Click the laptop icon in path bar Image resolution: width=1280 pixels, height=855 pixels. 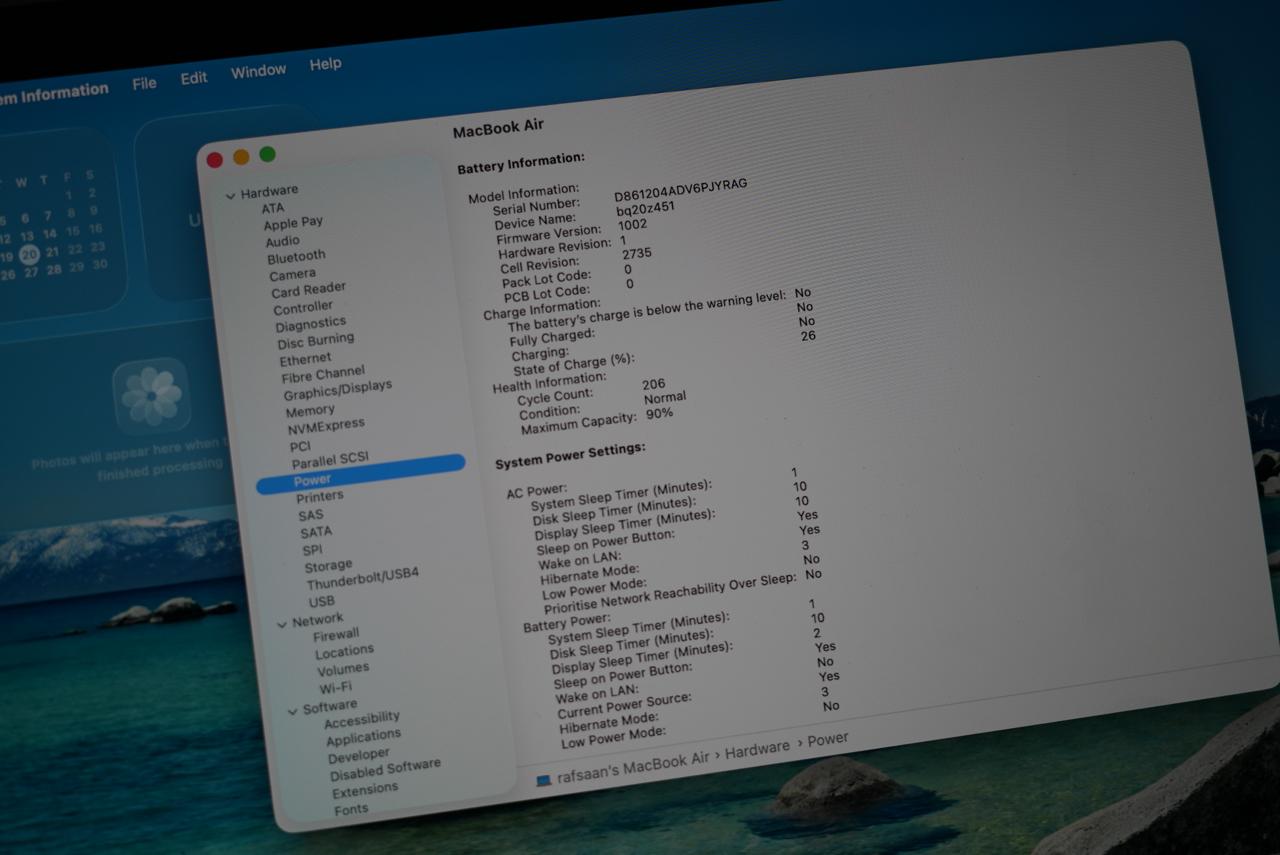tap(543, 780)
